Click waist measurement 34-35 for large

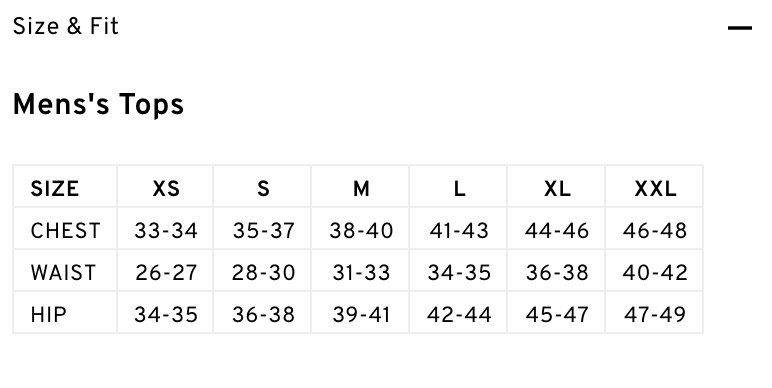coord(459,273)
